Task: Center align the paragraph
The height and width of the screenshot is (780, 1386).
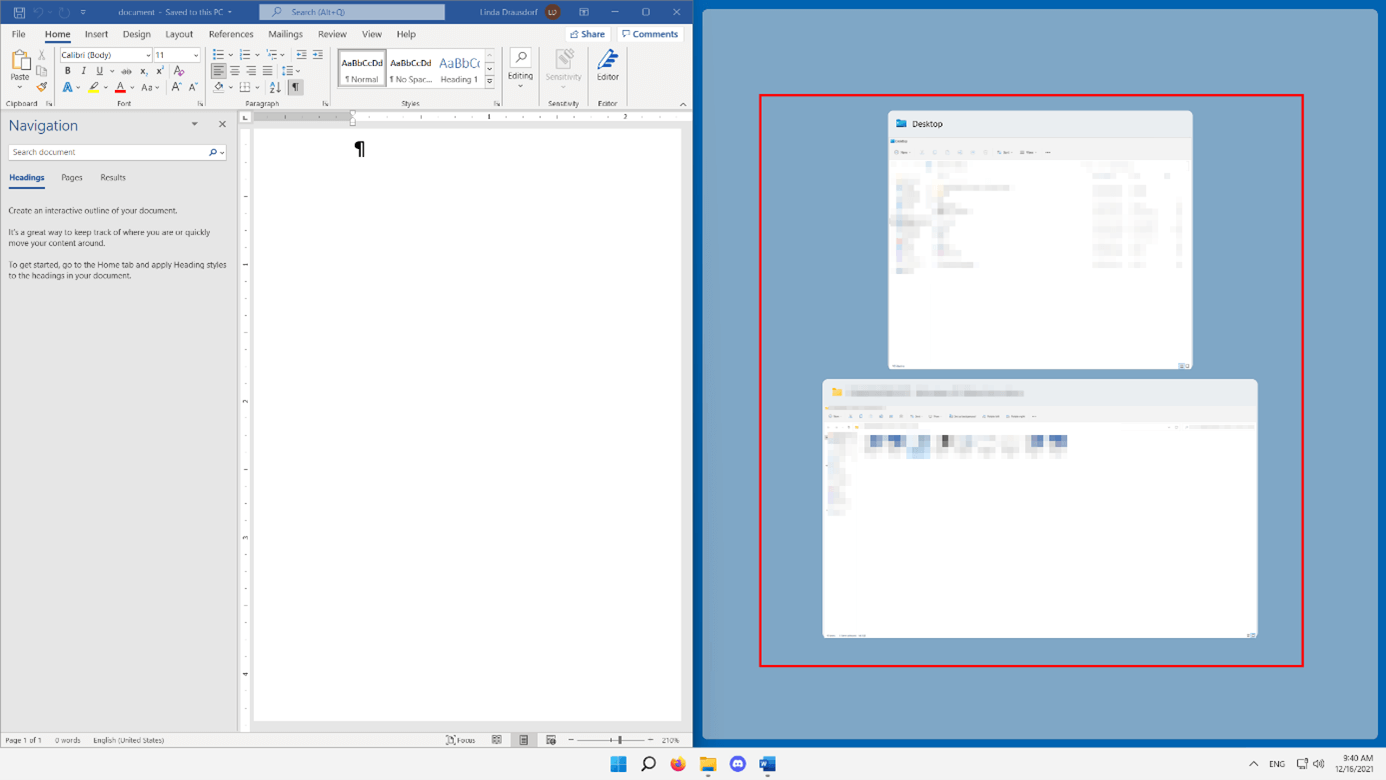Action: coord(235,71)
